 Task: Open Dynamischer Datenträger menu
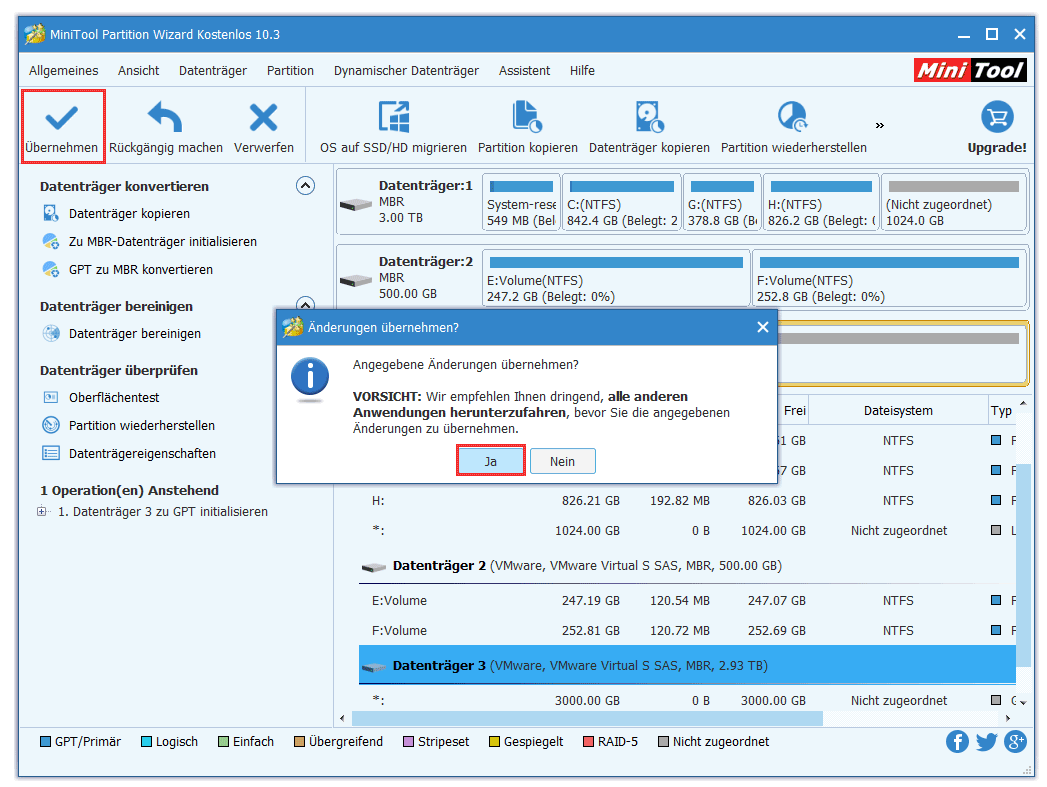coord(406,71)
